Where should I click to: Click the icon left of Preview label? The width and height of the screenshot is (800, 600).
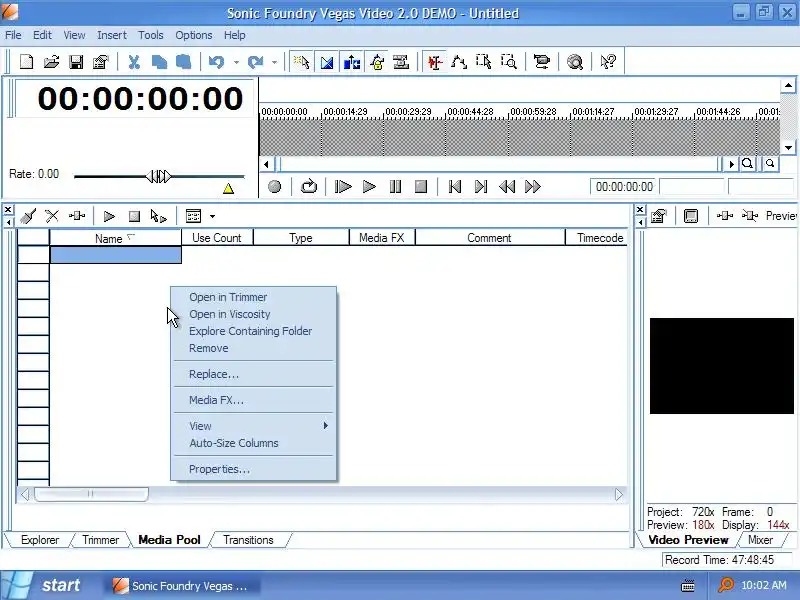pos(749,216)
